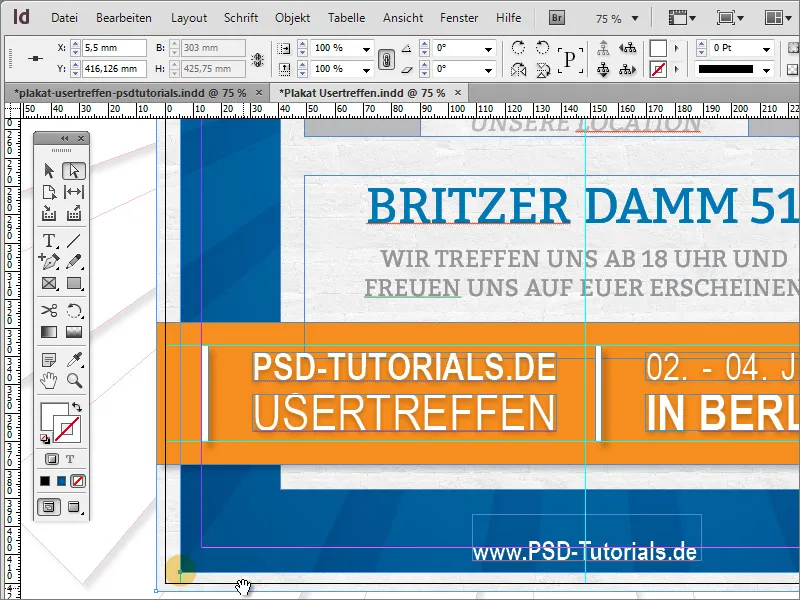The height and width of the screenshot is (600, 800).
Task: Open Adobe Bridge via Br button
Action: 557,18
